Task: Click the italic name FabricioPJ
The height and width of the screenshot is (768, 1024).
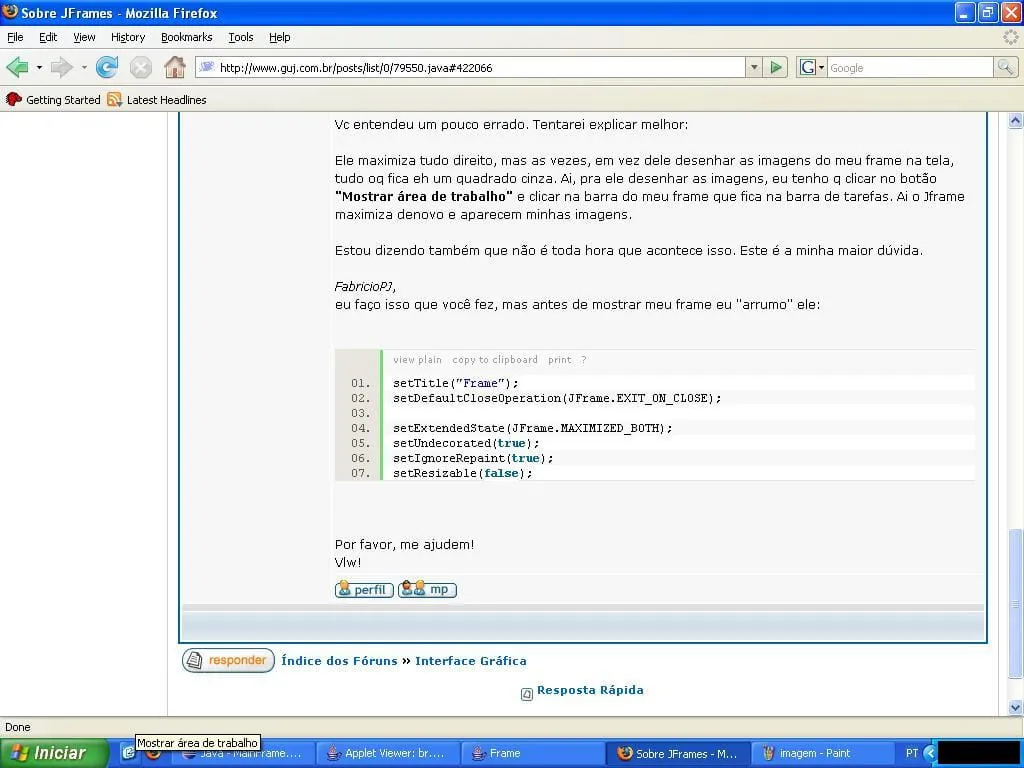Action: (x=364, y=287)
